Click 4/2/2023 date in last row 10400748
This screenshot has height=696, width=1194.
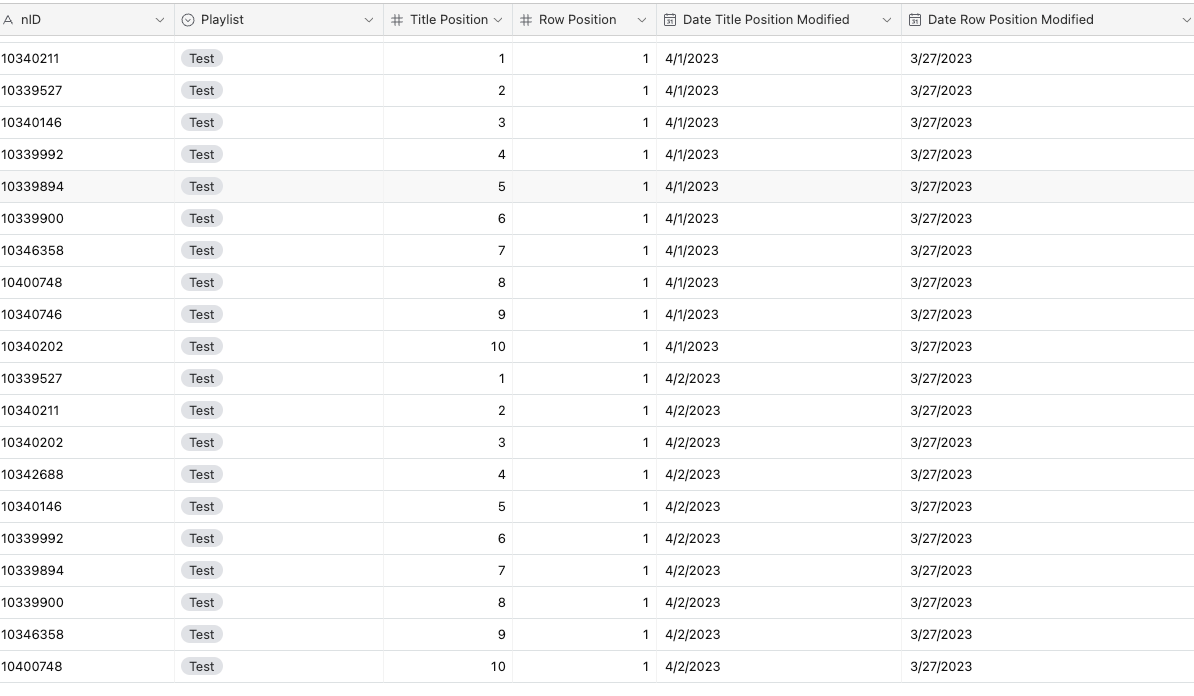click(x=692, y=666)
